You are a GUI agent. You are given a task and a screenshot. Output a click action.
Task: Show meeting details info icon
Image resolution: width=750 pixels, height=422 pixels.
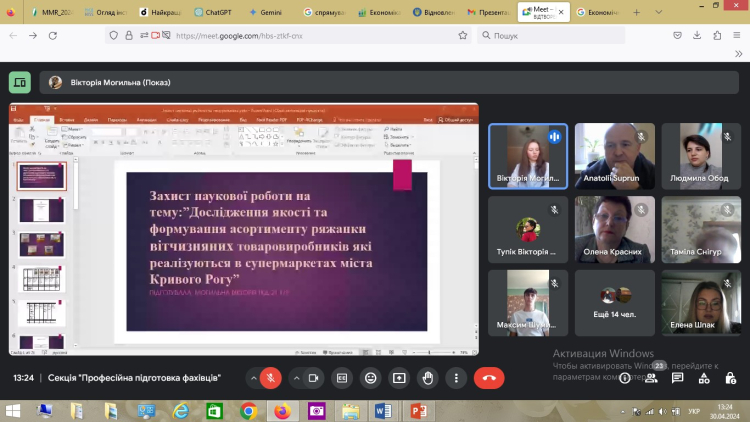625,378
